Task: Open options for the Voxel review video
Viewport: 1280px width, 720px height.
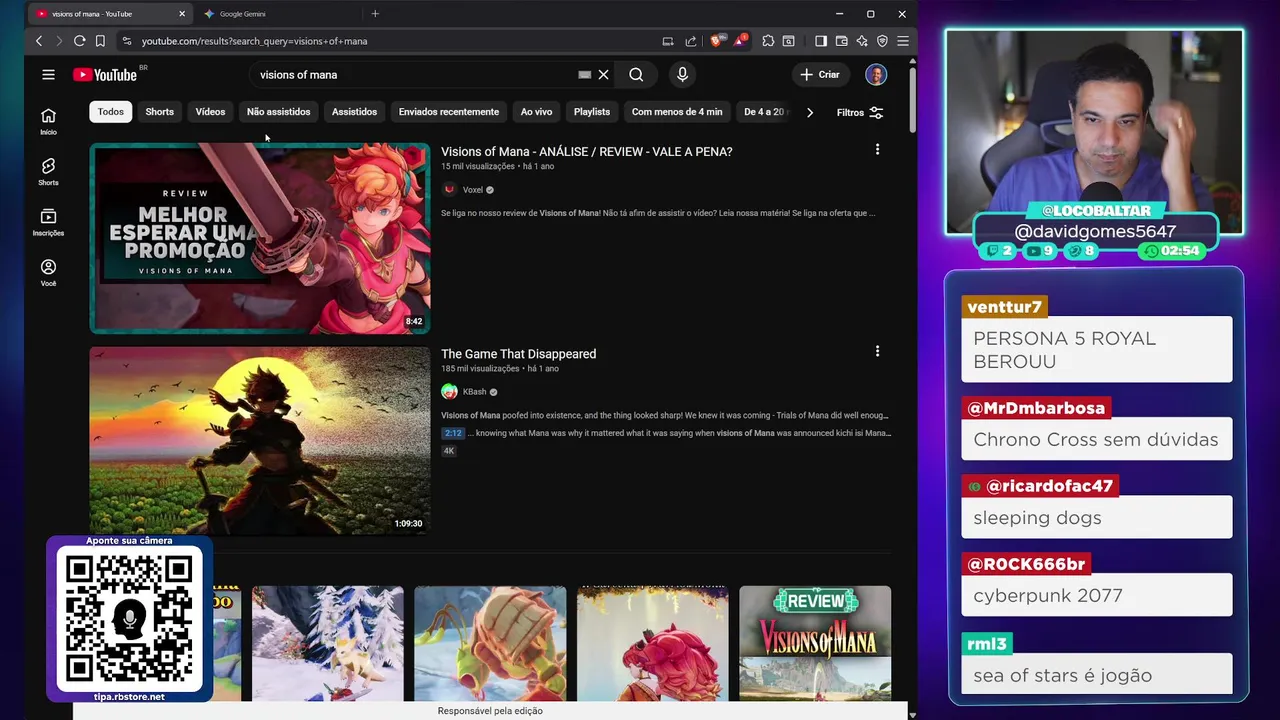Action: (877, 149)
